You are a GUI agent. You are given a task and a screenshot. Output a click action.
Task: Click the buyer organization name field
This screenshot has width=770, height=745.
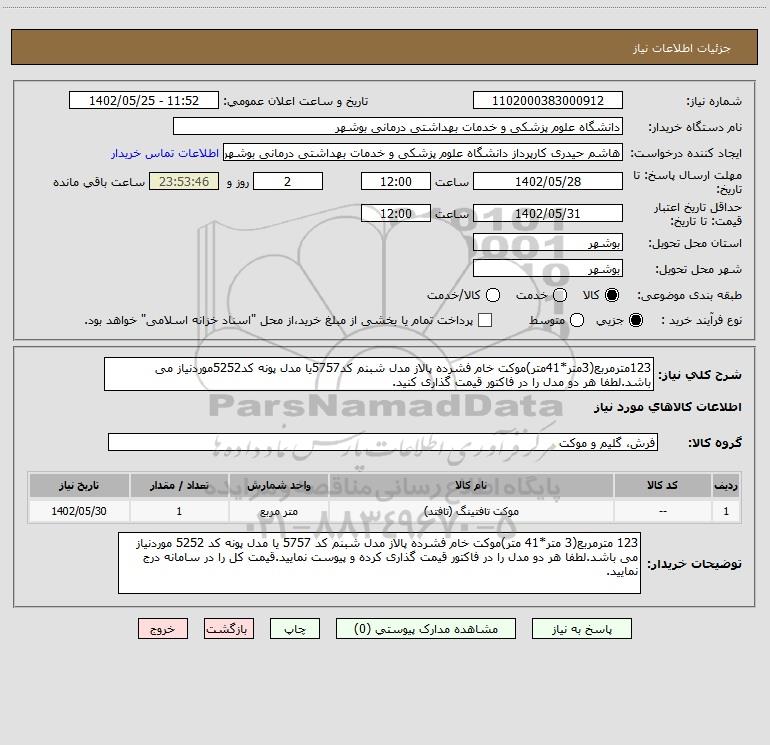398,127
